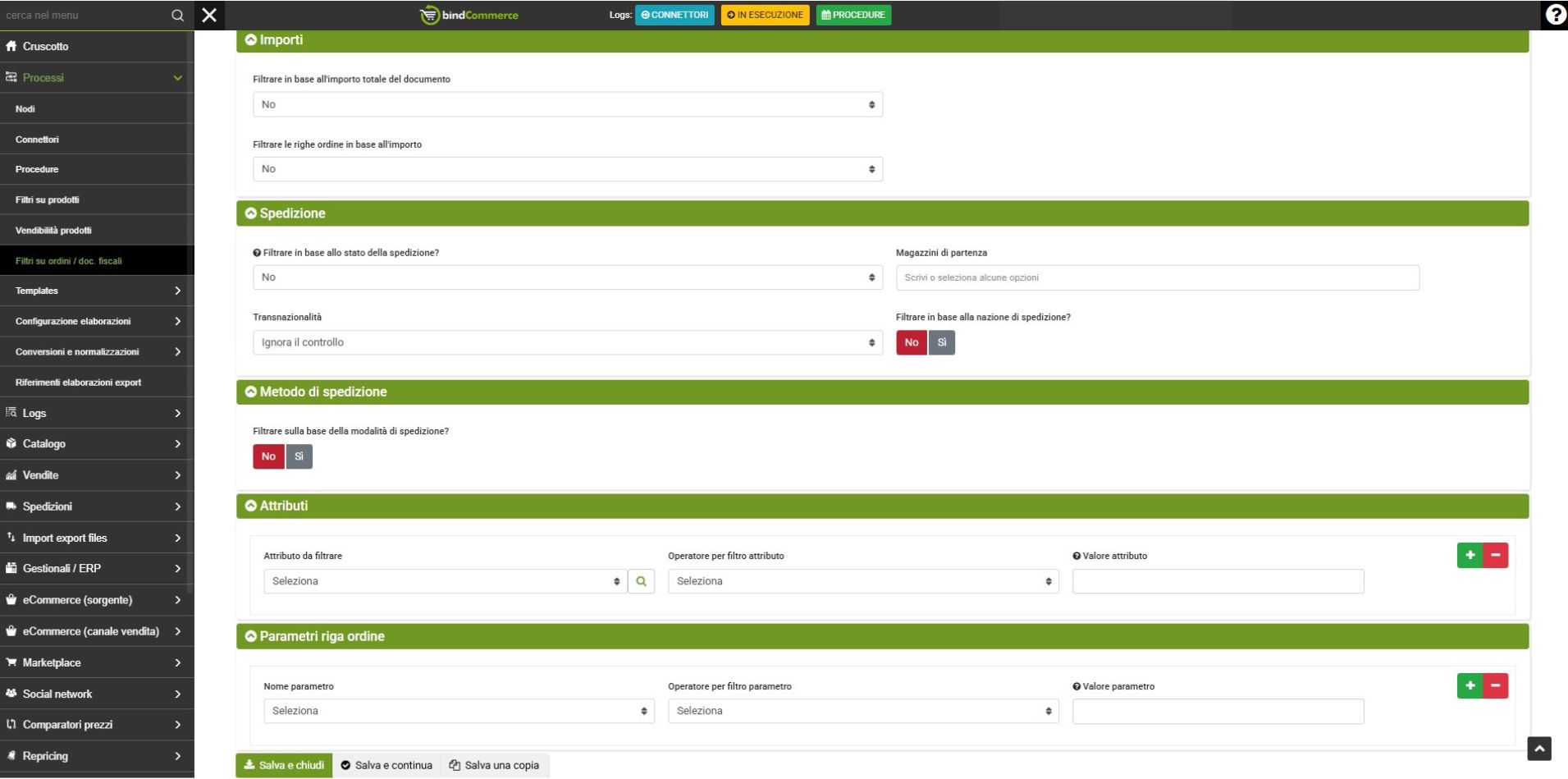Click the red minus in Parametri riga ordine
The height and width of the screenshot is (779, 1568).
tap(1495, 686)
